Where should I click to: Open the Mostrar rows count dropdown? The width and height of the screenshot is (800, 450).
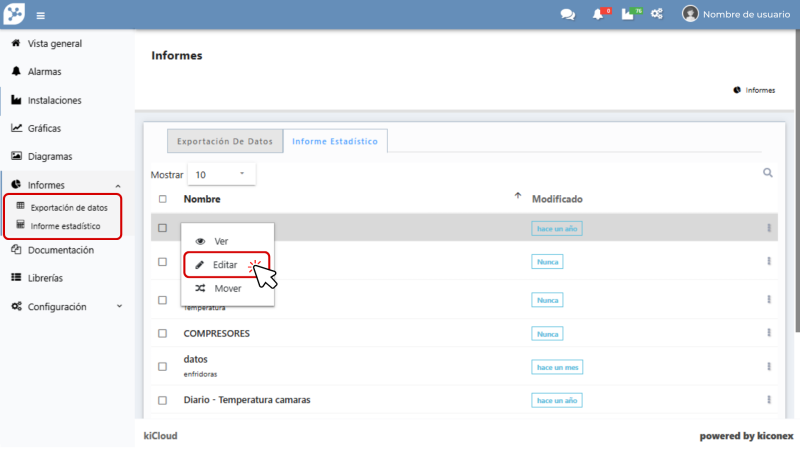221,174
